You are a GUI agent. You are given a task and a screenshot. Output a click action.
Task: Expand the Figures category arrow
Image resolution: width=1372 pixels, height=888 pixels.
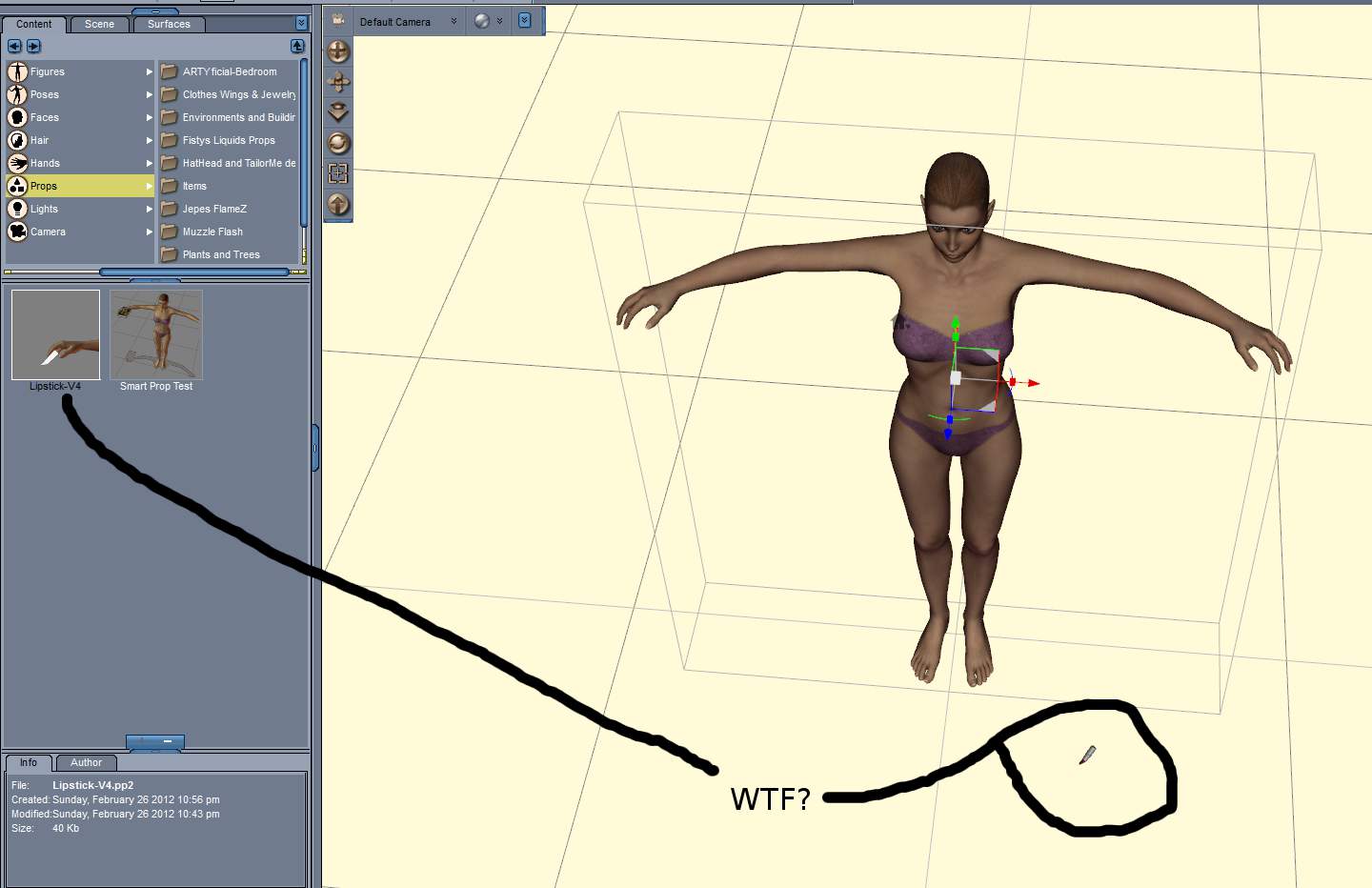tap(149, 71)
